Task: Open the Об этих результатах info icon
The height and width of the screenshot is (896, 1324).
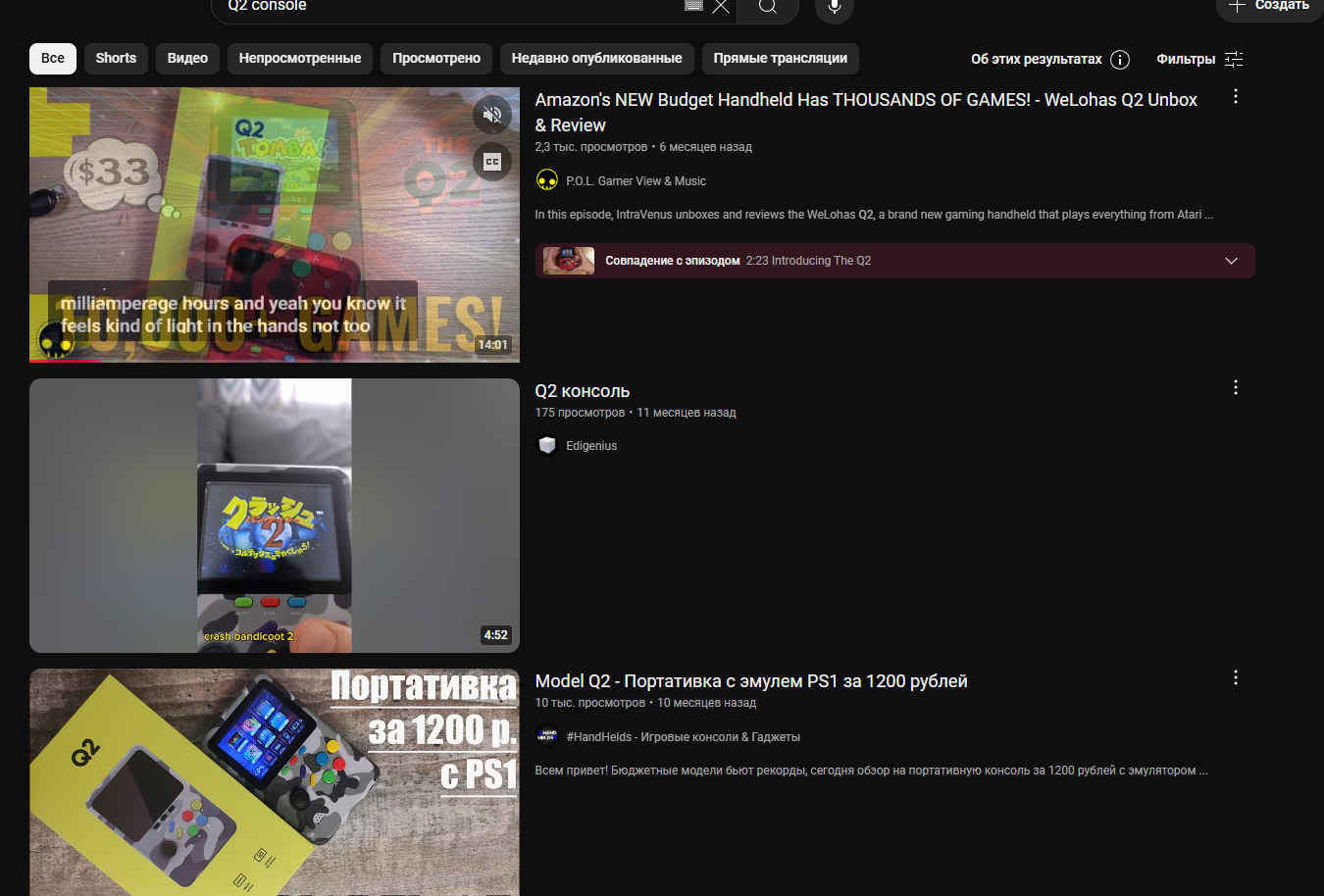Action: [x=1120, y=60]
